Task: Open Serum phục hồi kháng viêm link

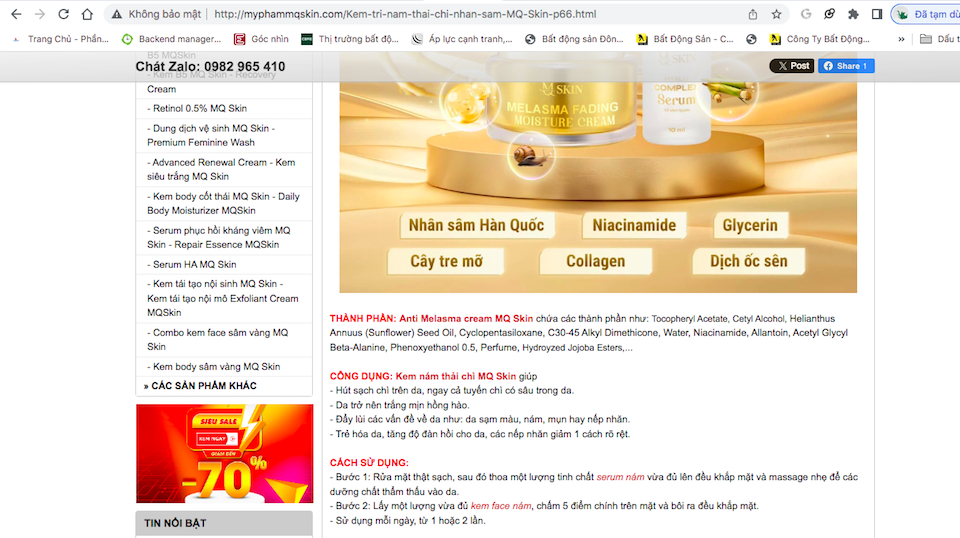Action: 219,237
